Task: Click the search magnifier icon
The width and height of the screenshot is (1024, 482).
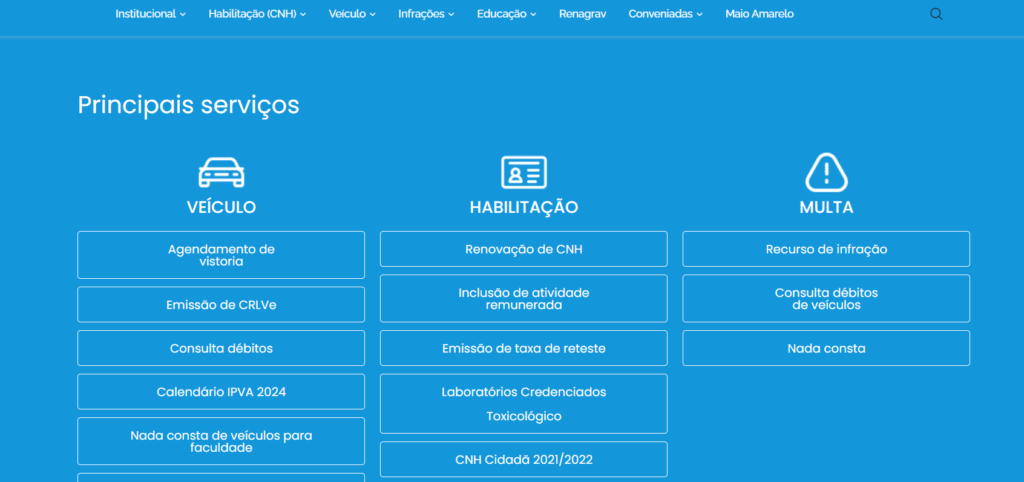Action: pos(936,14)
